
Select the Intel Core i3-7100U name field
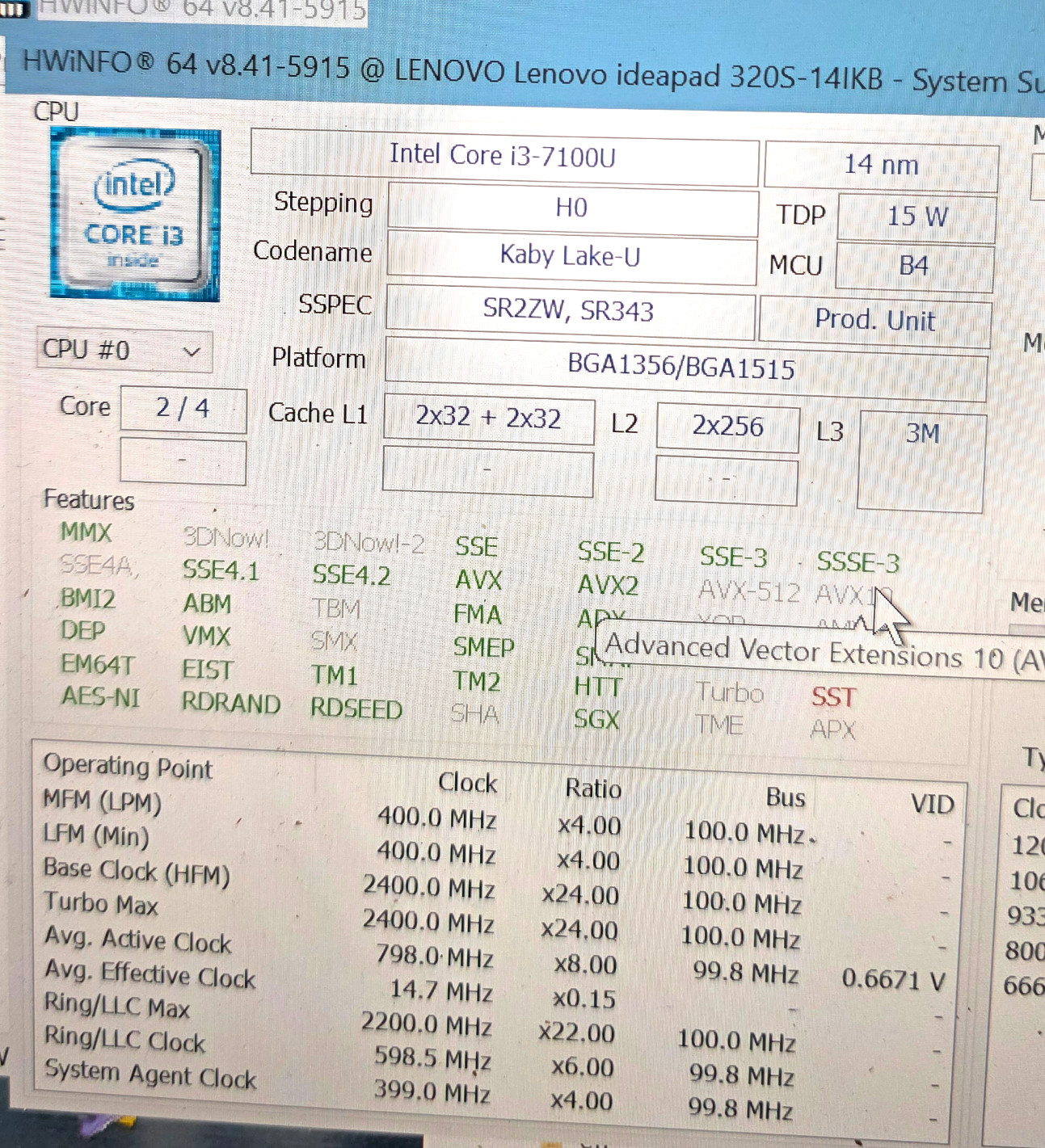tap(504, 156)
